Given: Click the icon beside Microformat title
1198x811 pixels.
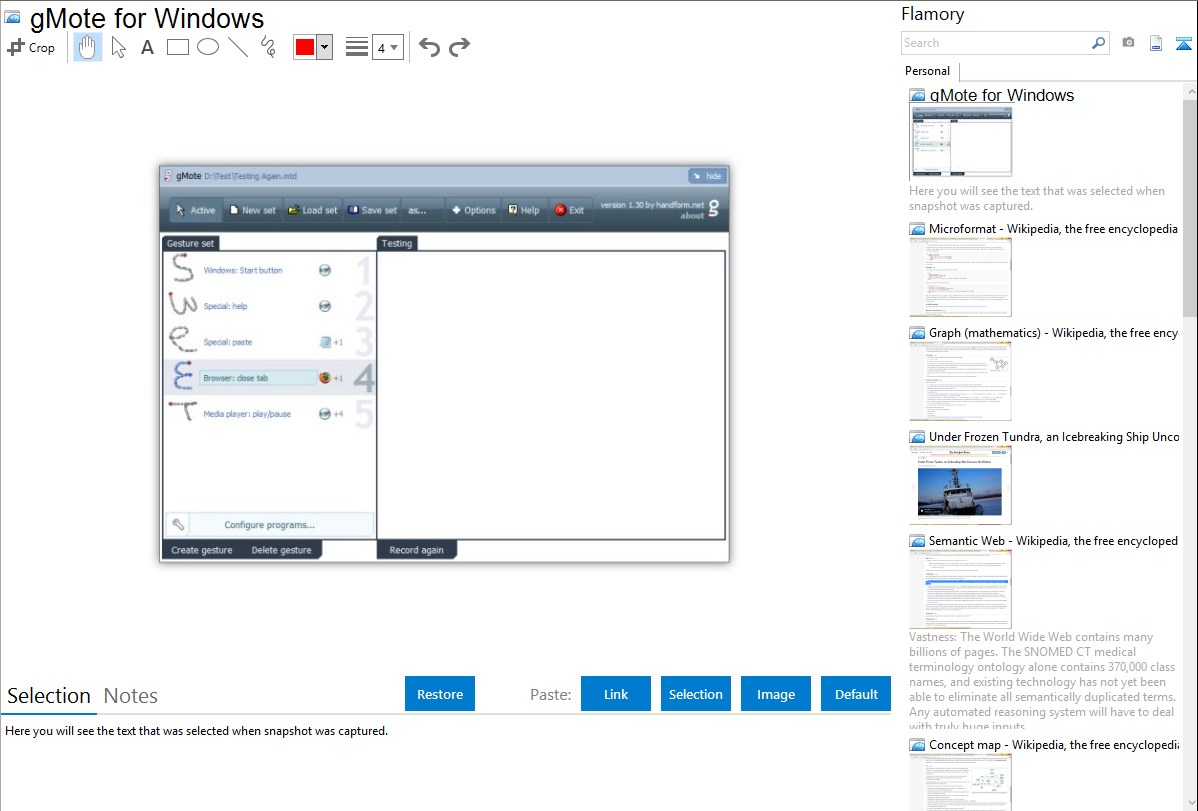Looking at the screenshot, I should [x=917, y=229].
